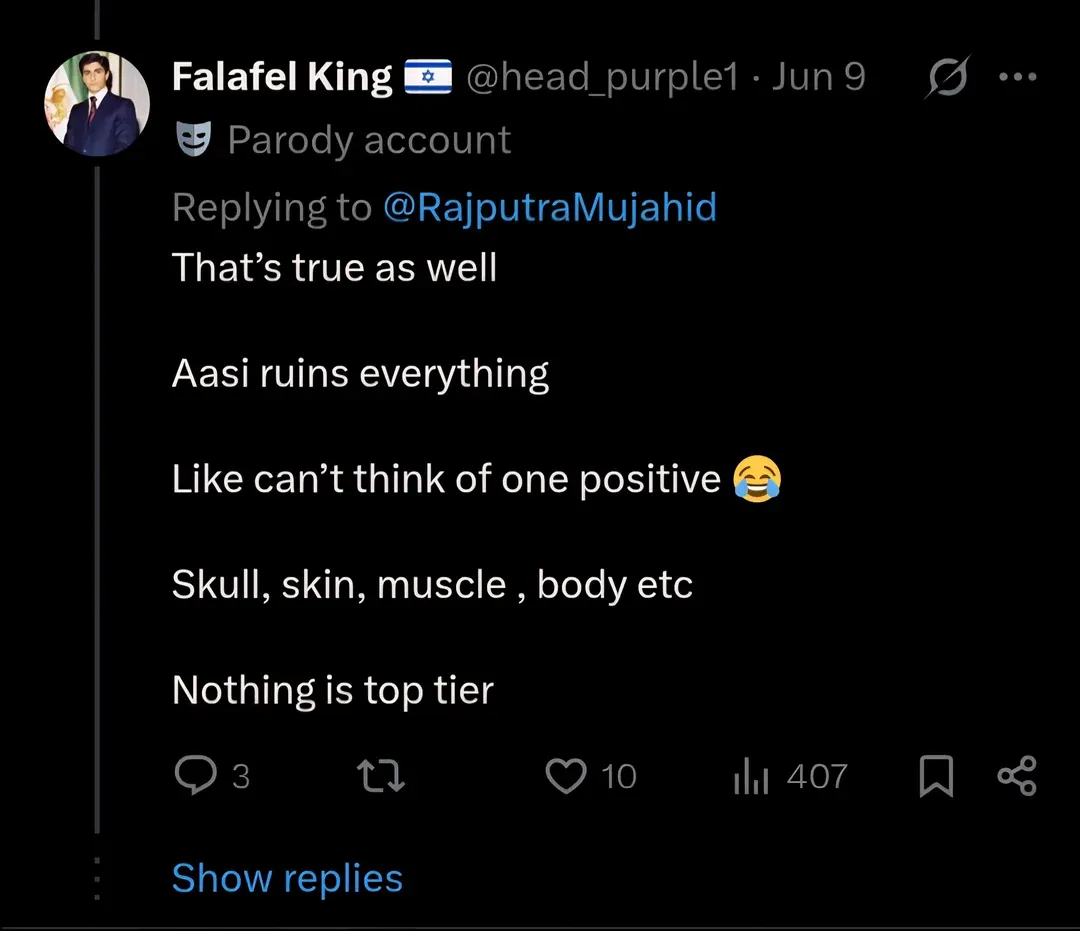Click the Falafel King profile avatar
This screenshot has height=931, width=1080.
point(97,105)
